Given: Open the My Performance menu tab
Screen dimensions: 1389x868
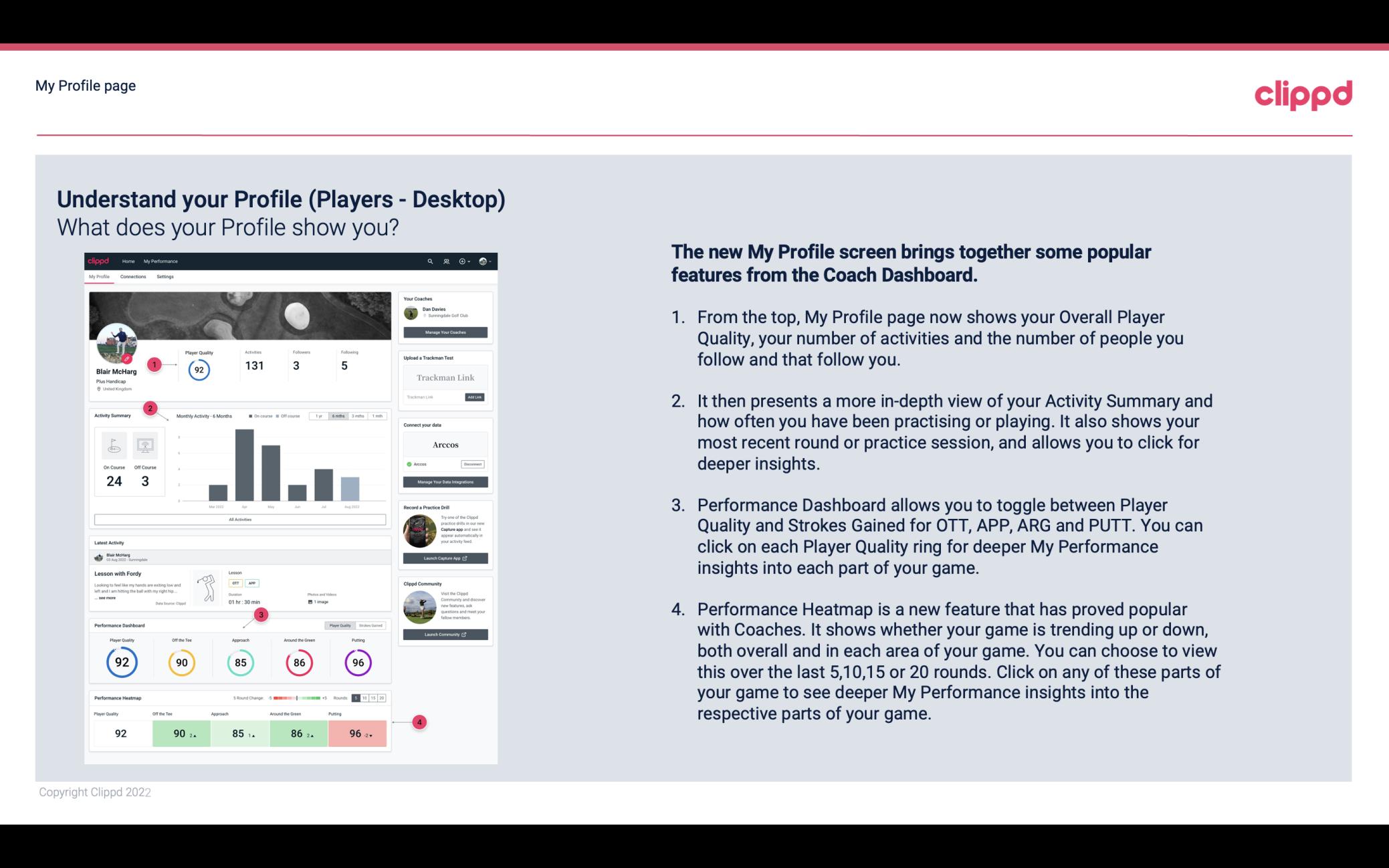Looking at the screenshot, I should (x=160, y=261).
